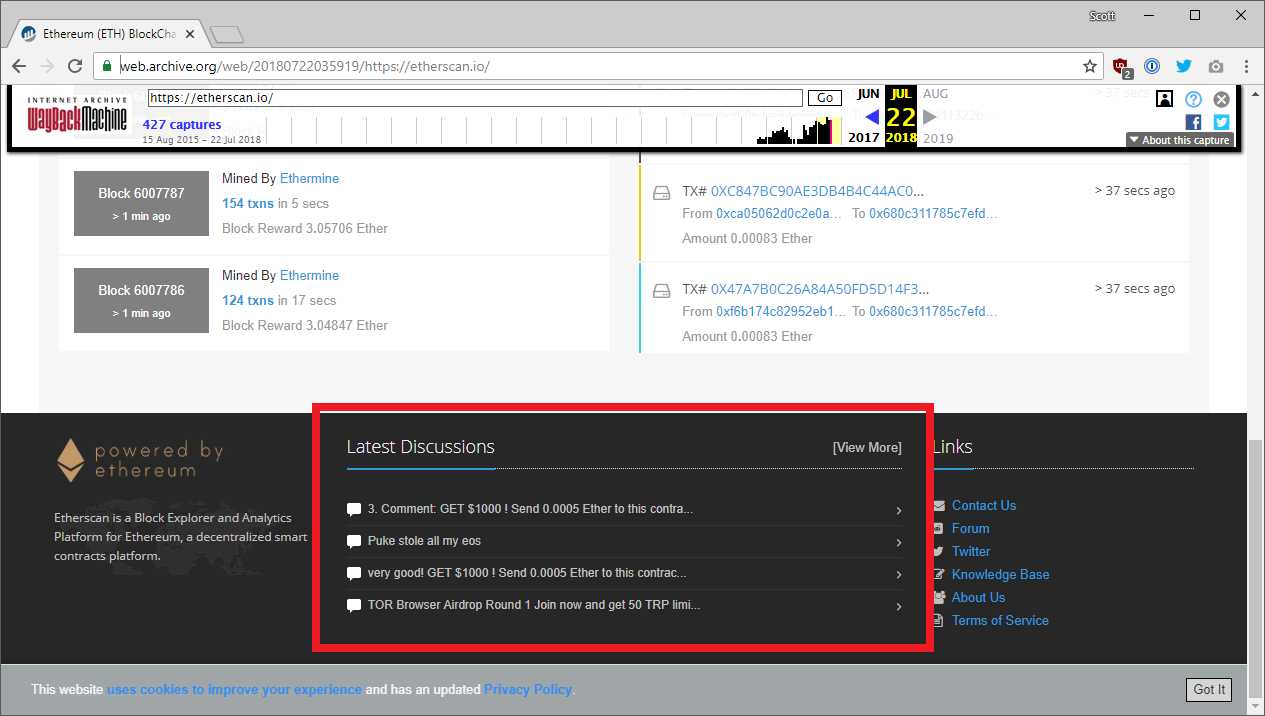This screenshot has width=1265, height=716.
Task: Open chevron of Puke stole all my eos
Action: 898,543
